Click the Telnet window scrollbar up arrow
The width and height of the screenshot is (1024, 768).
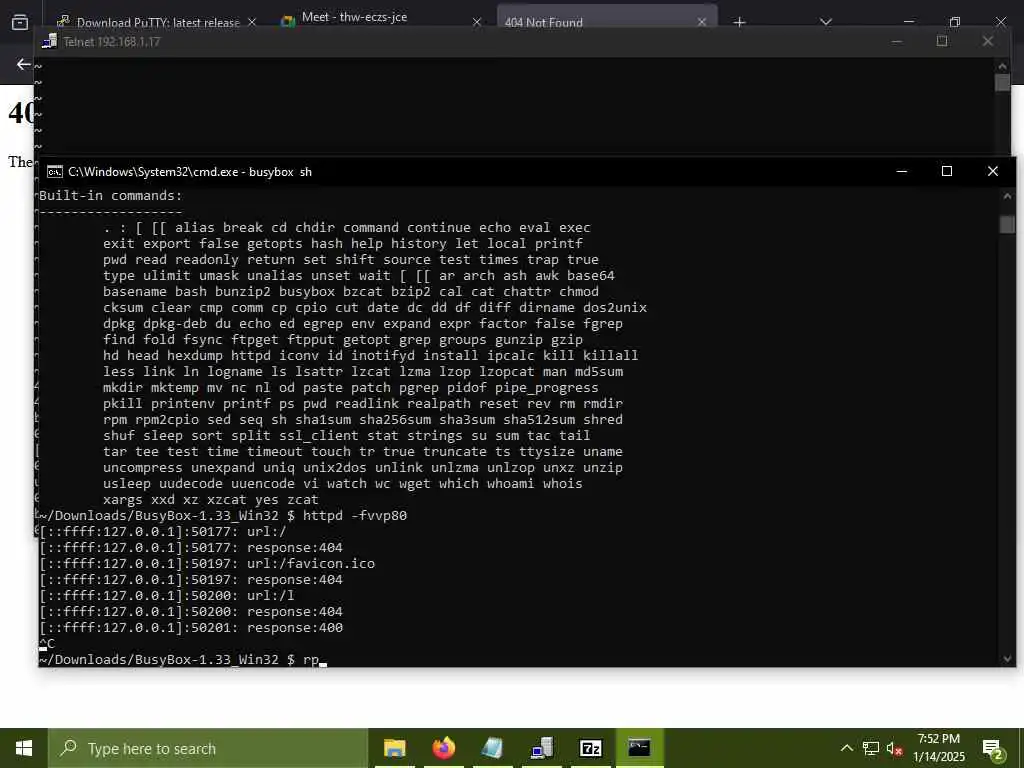[1002, 65]
